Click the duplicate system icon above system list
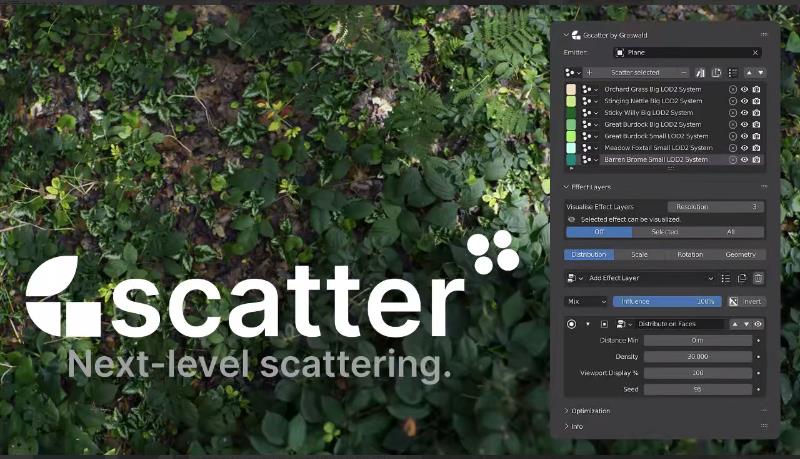 coord(716,73)
